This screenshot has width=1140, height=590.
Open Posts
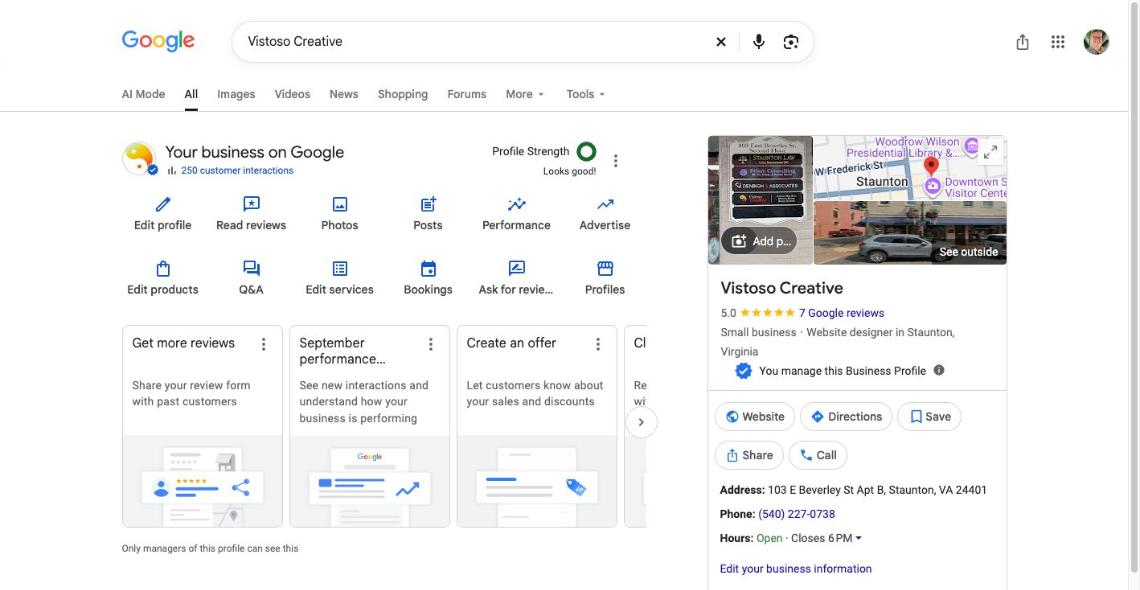[x=428, y=214]
